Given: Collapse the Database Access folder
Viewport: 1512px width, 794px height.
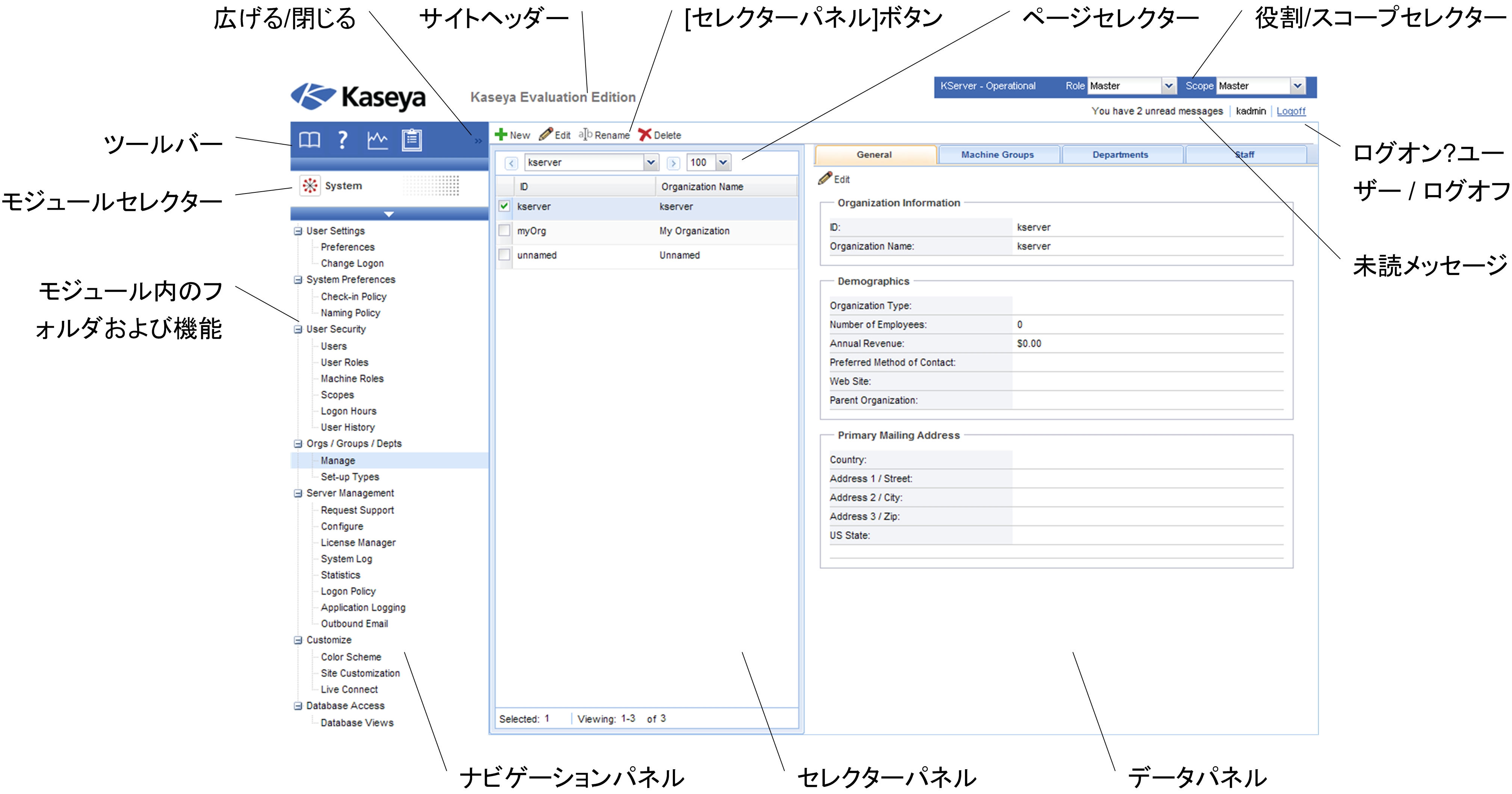Looking at the screenshot, I should tap(298, 705).
